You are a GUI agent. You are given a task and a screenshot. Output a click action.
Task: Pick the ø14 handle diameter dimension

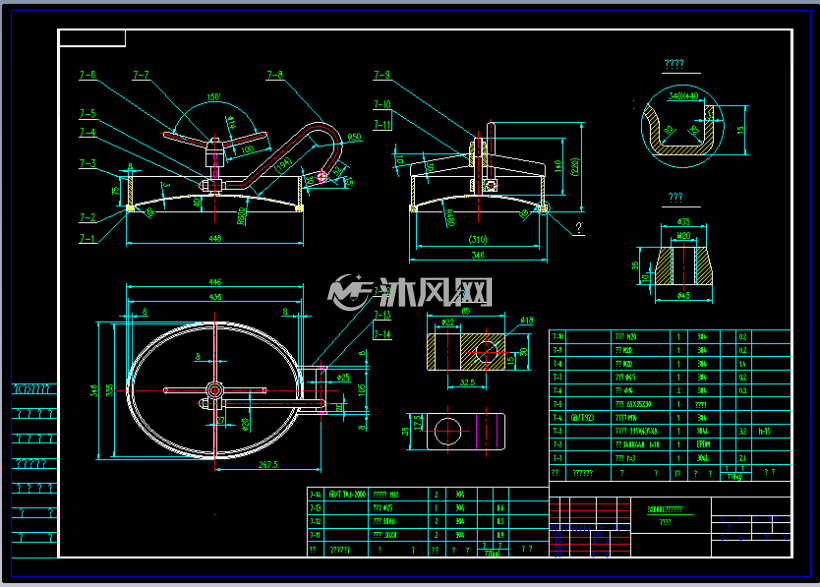pos(231,122)
